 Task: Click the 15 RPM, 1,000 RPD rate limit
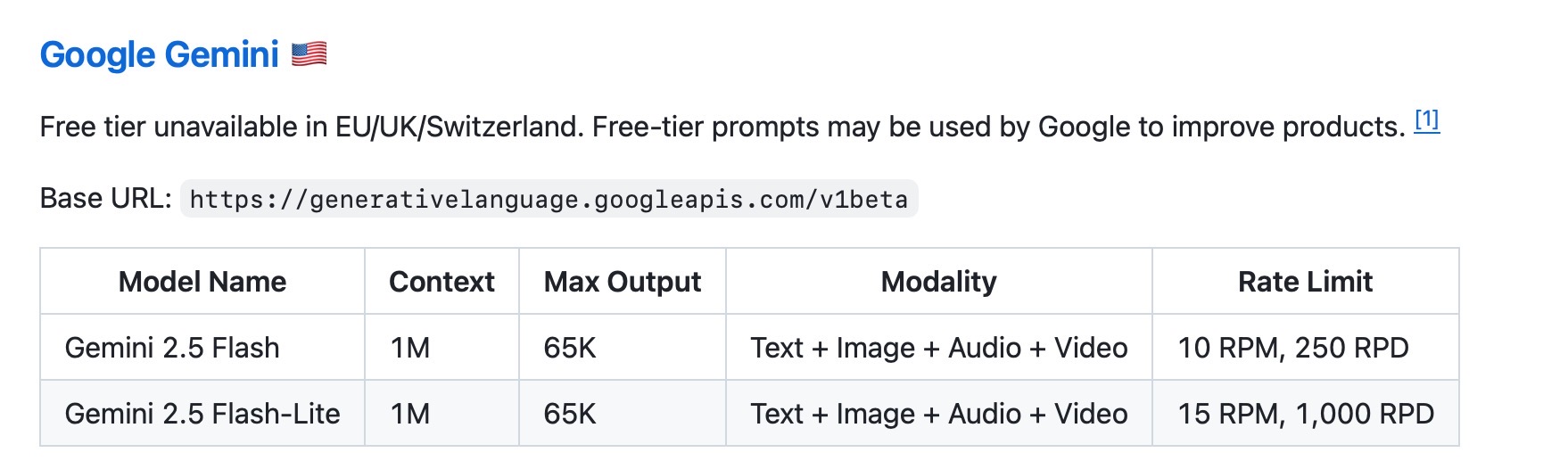tap(1306, 414)
